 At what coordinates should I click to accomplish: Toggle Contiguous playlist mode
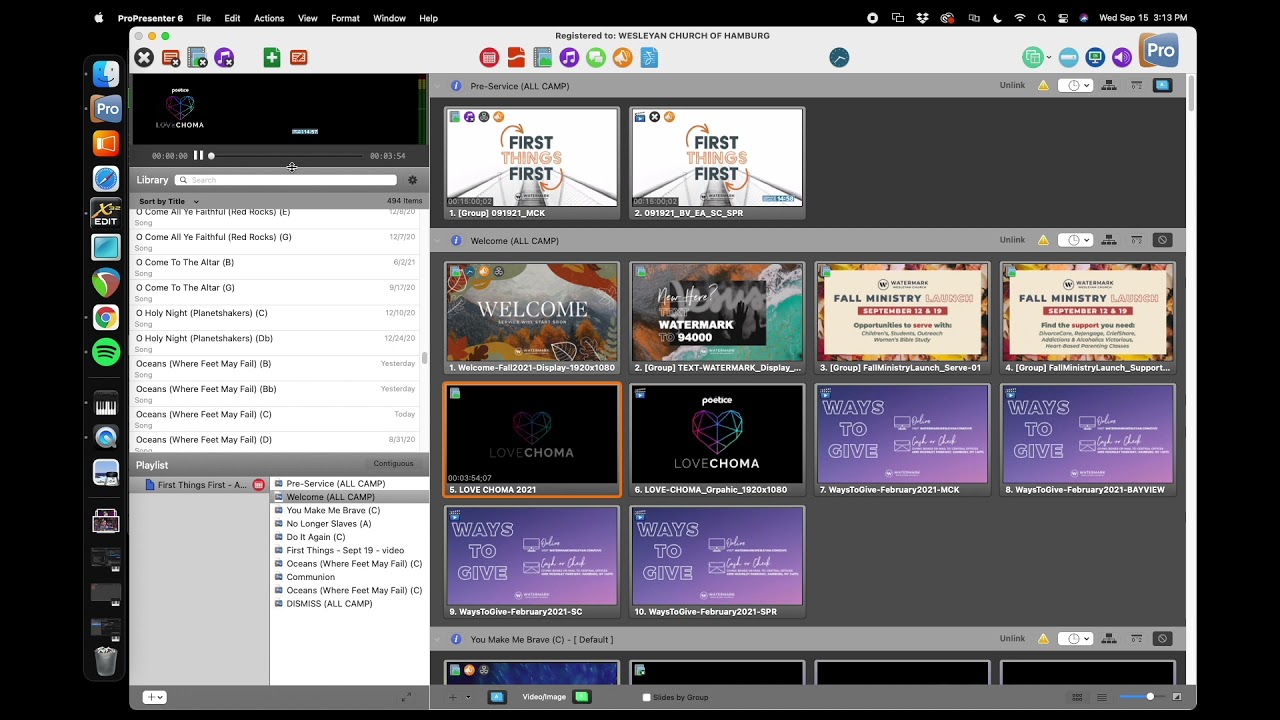pyautogui.click(x=393, y=464)
